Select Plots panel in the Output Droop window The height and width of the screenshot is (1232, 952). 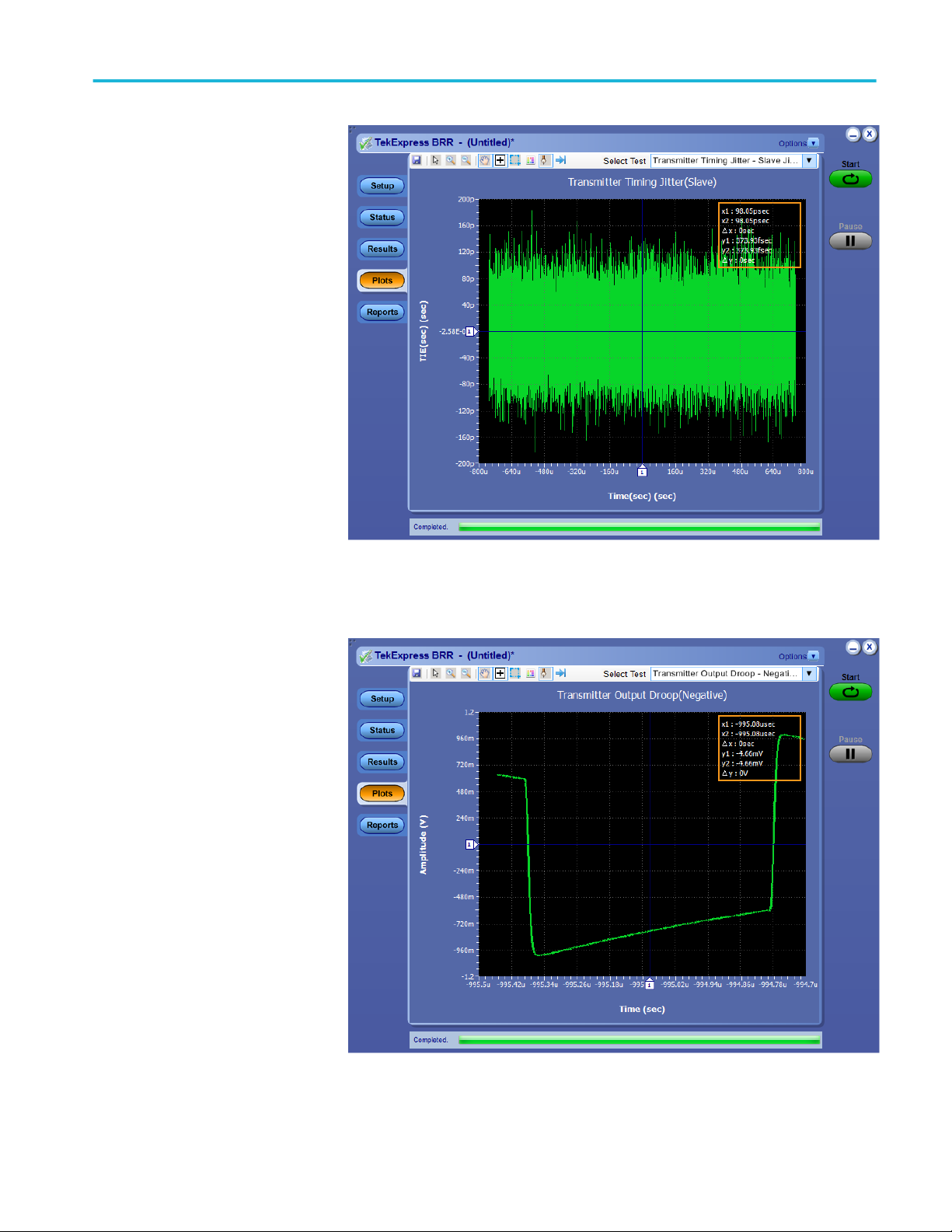[382, 794]
